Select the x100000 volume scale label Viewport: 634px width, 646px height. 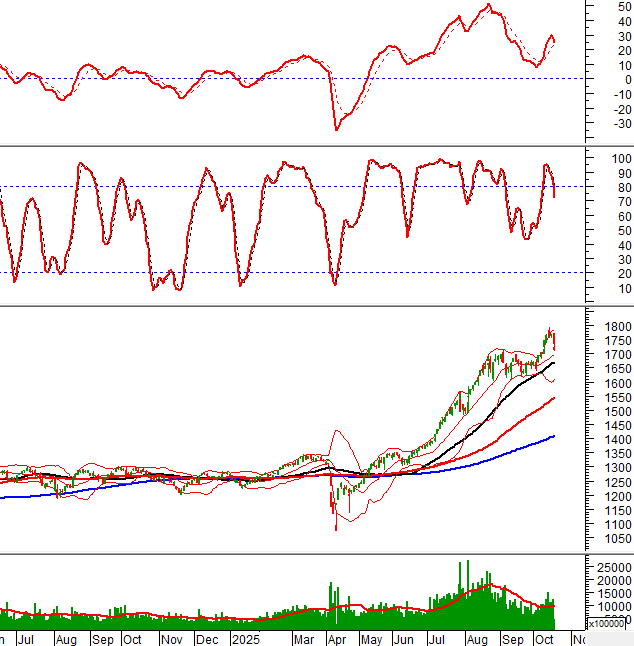[606, 623]
